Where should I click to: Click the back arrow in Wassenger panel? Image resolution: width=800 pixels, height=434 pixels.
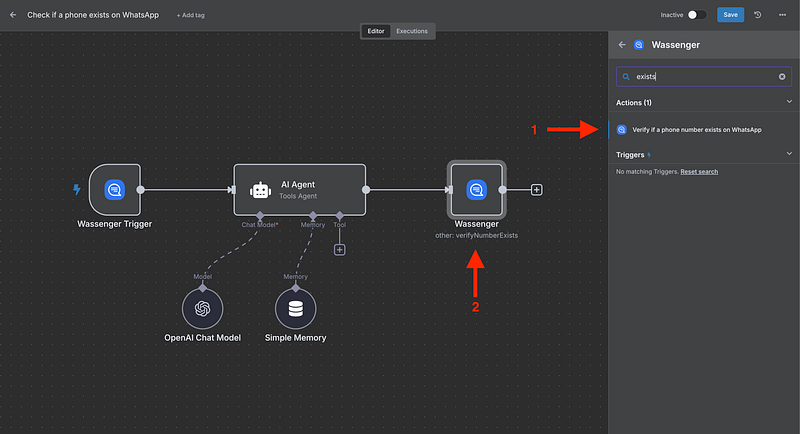(x=622, y=44)
